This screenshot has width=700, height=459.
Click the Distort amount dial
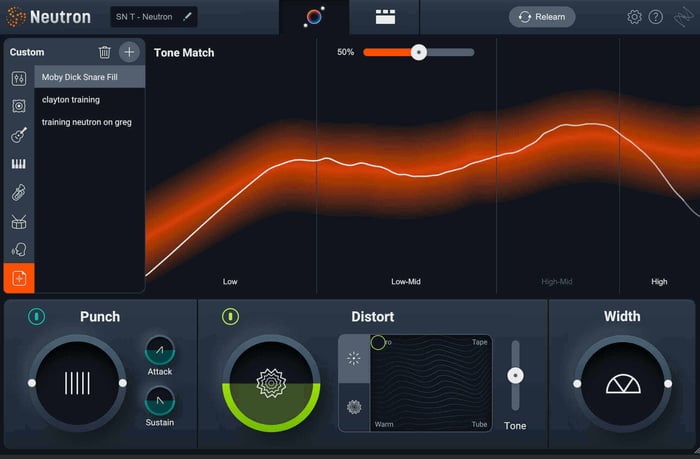click(x=271, y=383)
